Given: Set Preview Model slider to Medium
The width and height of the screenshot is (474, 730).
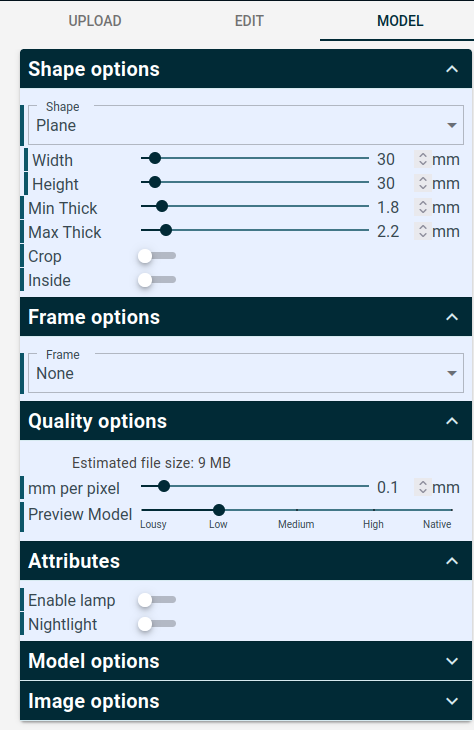Looking at the screenshot, I should coord(297,510).
